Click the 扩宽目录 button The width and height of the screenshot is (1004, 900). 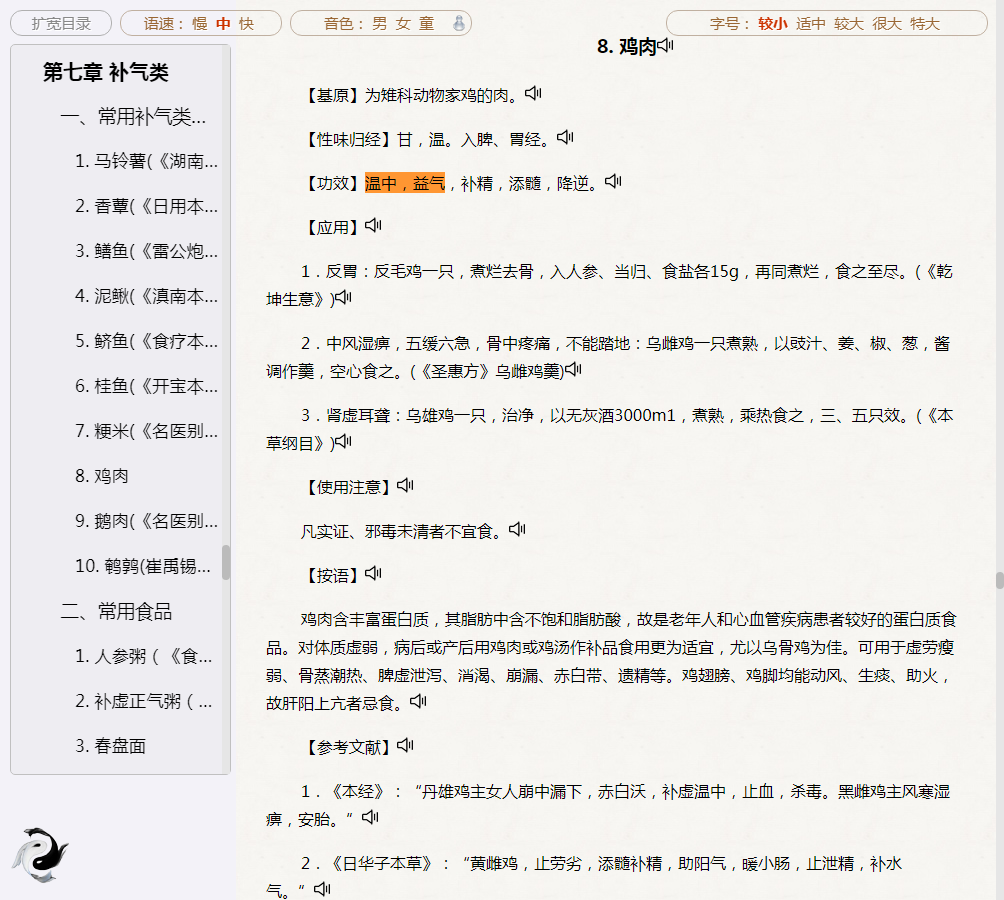pyautogui.click(x=60, y=23)
